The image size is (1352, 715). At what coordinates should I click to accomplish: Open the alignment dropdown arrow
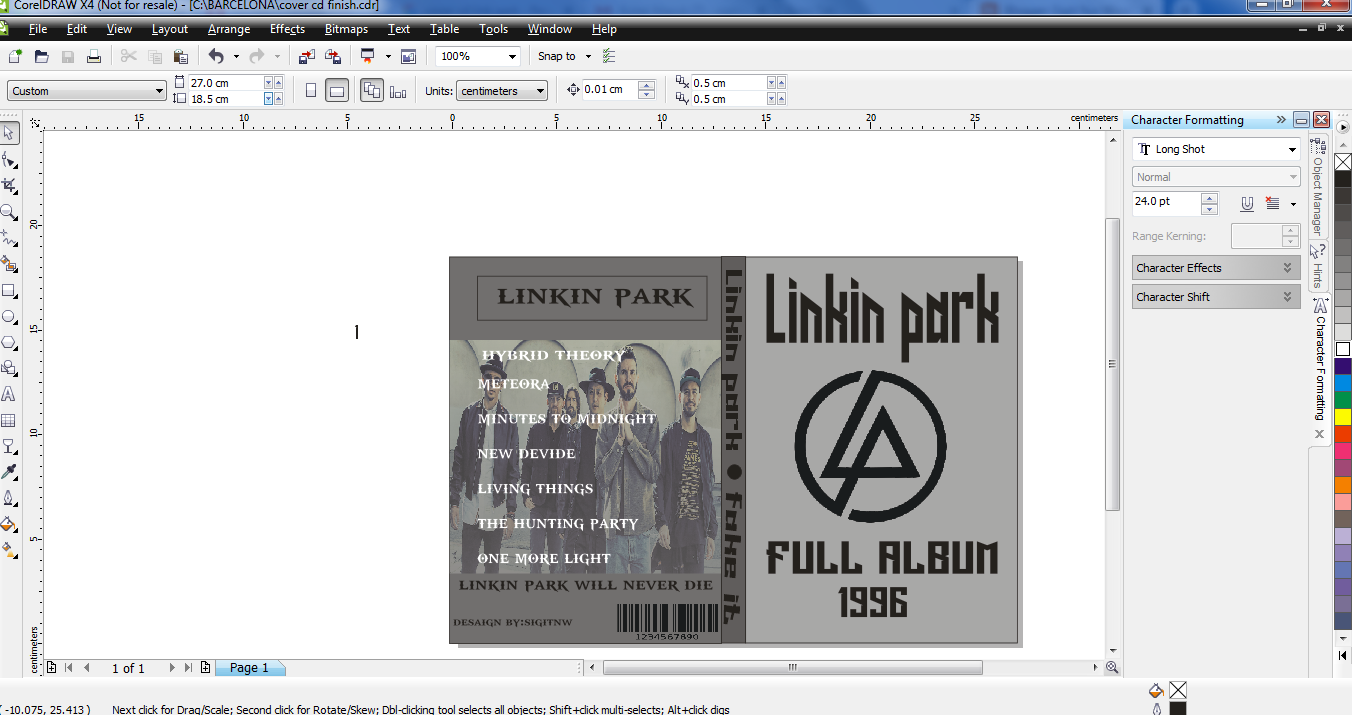[x=1293, y=204]
